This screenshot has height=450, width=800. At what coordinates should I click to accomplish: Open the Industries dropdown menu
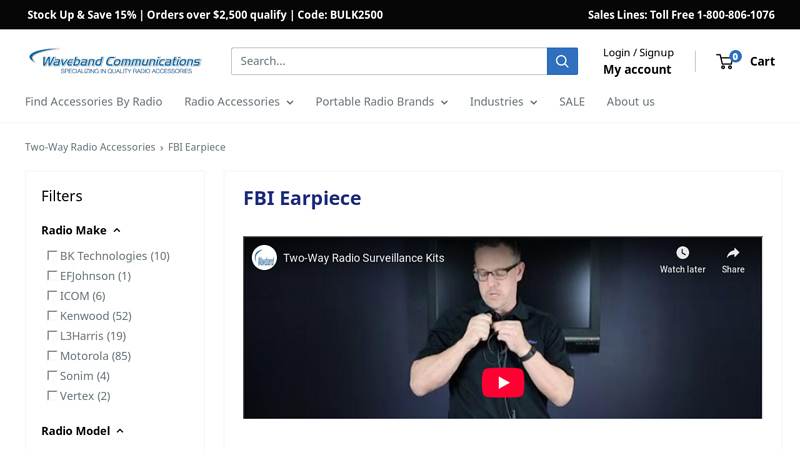click(503, 102)
